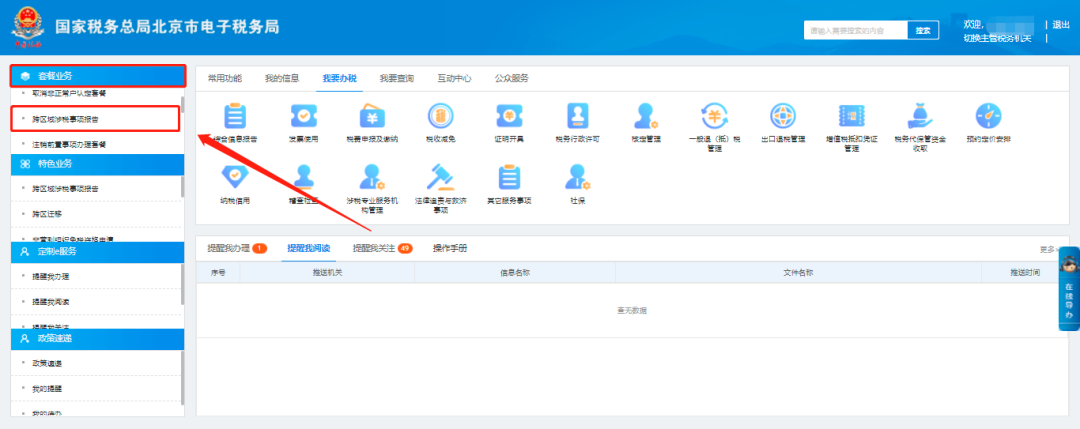Click the 序号 column header
1080x429 pixels.
(x=218, y=273)
